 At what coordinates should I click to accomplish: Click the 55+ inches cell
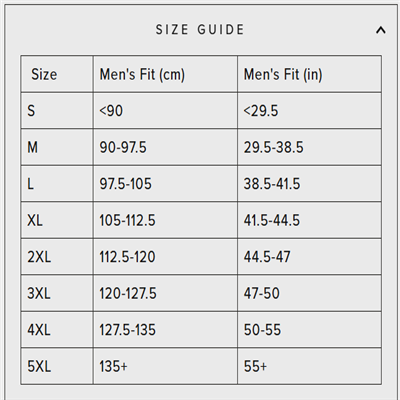[x=255, y=366]
